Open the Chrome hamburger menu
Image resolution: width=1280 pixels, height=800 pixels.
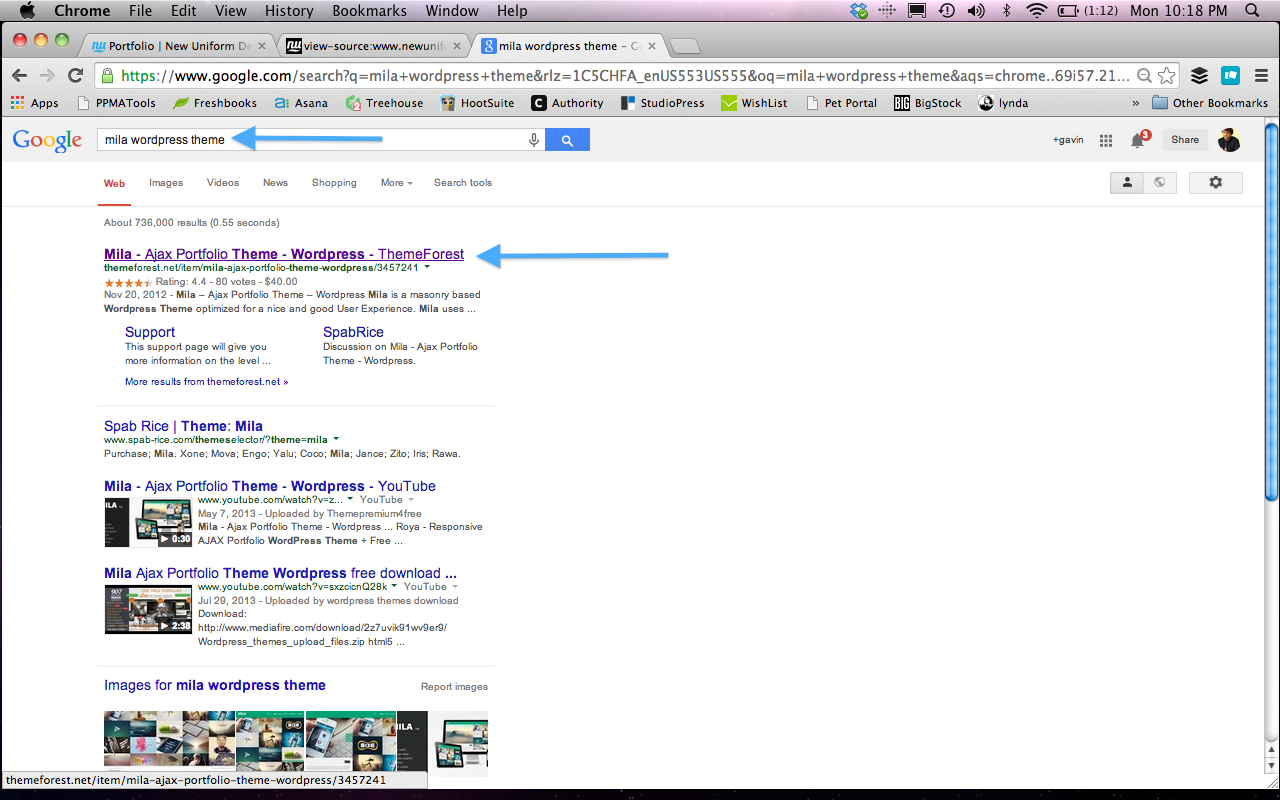click(x=1261, y=76)
